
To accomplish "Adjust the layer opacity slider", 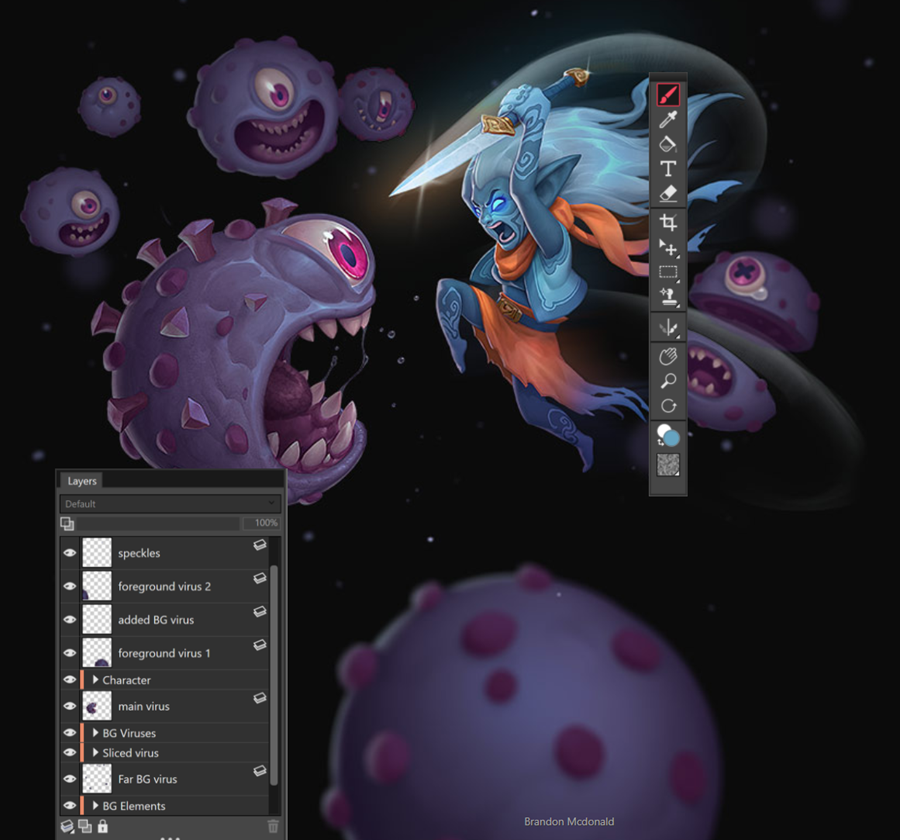I will (x=158, y=523).
